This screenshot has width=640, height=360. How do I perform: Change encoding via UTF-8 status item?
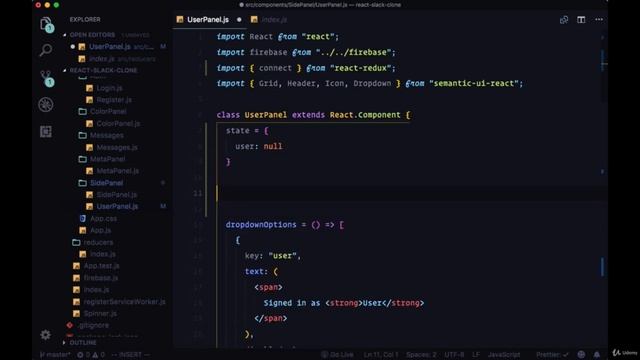point(454,355)
